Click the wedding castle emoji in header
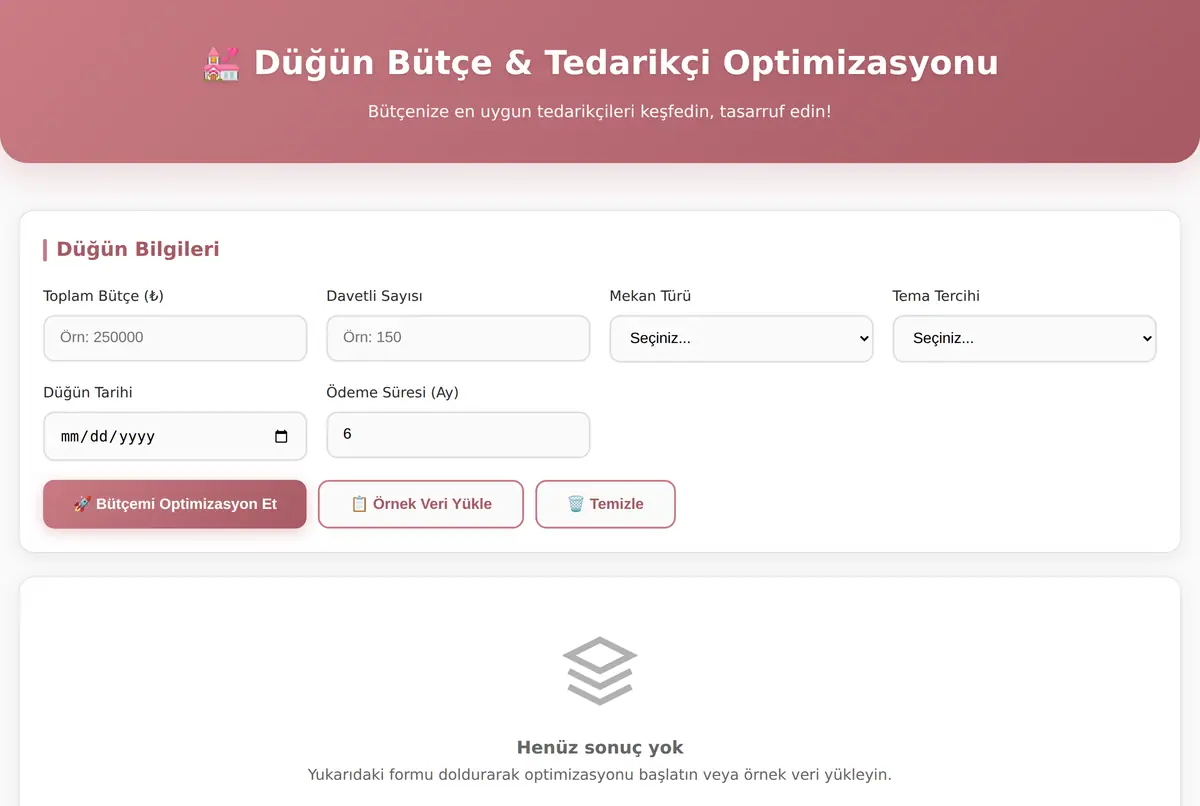The height and width of the screenshot is (806, 1200). point(221,63)
